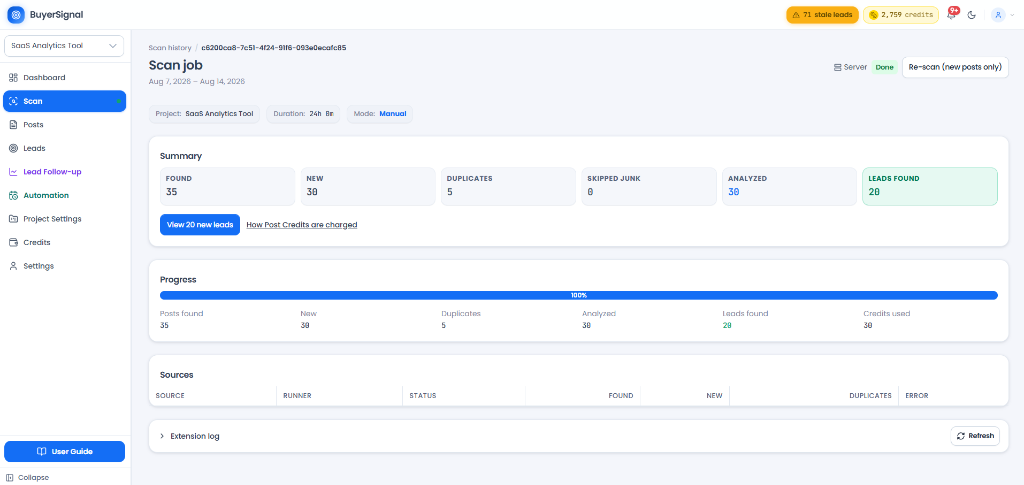Click the Dashboard grid icon
The image size is (1024, 485).
13,78
